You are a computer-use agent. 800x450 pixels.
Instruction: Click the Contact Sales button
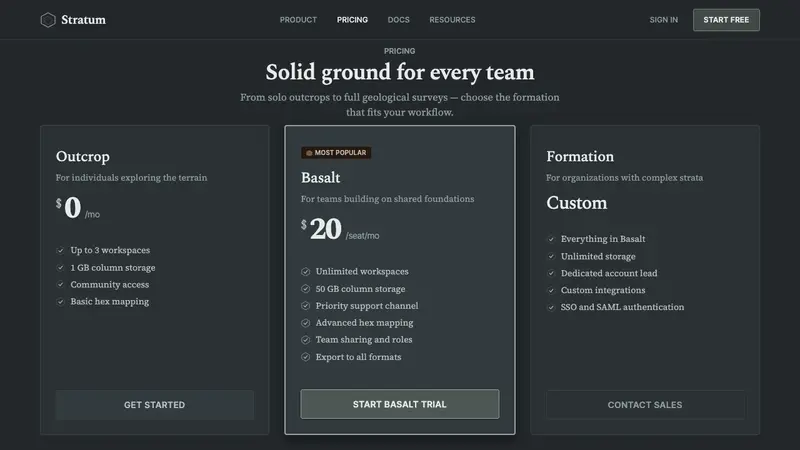click(645, 405)
